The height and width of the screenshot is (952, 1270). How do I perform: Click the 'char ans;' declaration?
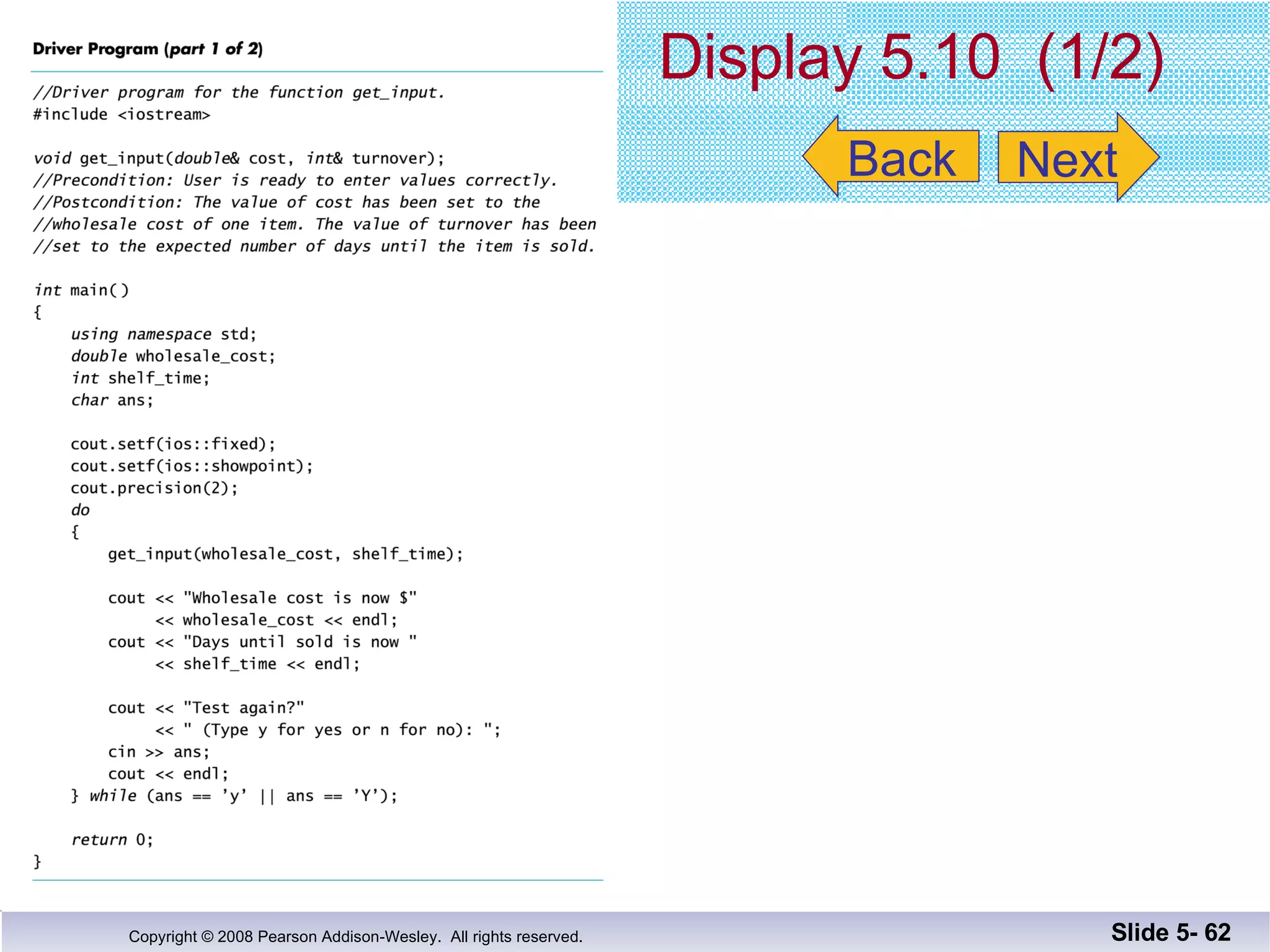112,400
